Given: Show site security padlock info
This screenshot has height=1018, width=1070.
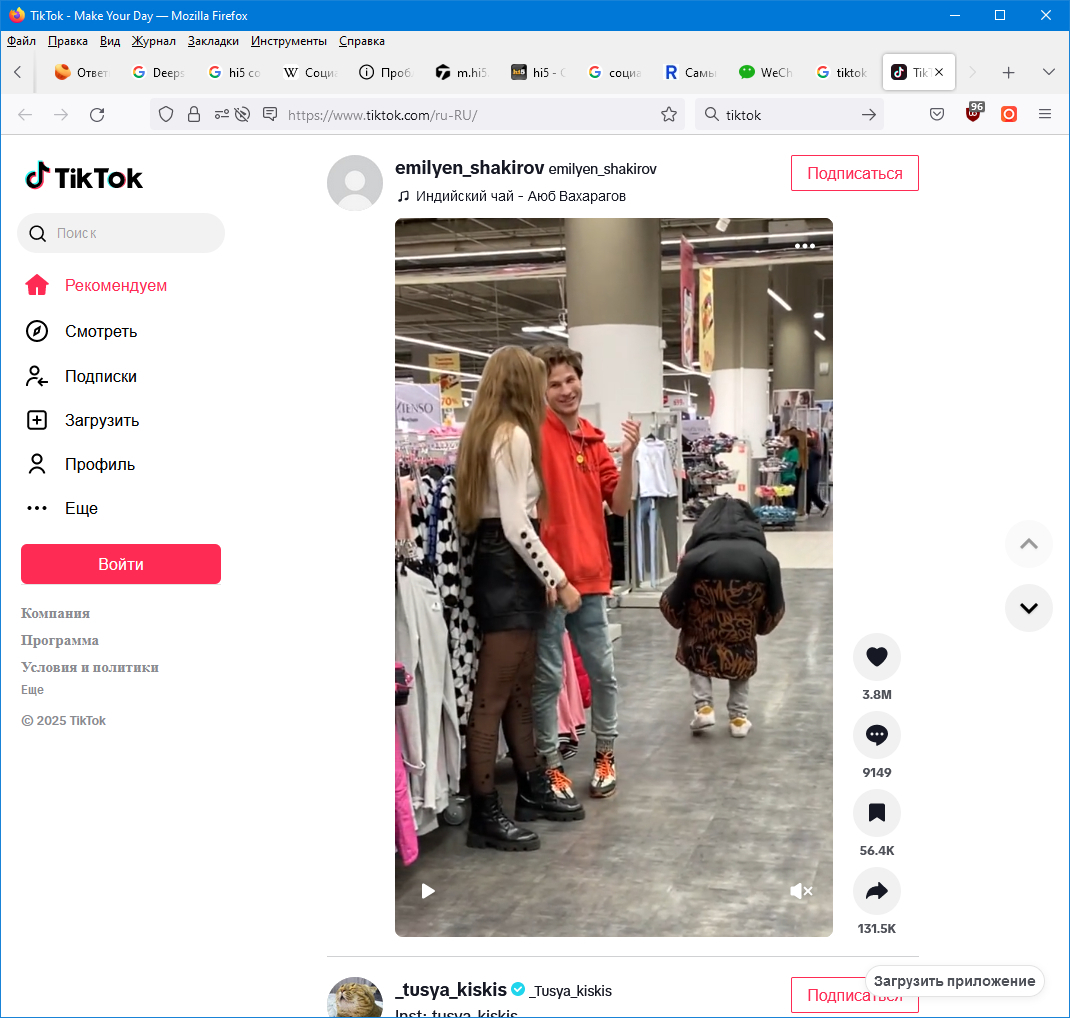Looking at the screenshot, I should [194, 115].
